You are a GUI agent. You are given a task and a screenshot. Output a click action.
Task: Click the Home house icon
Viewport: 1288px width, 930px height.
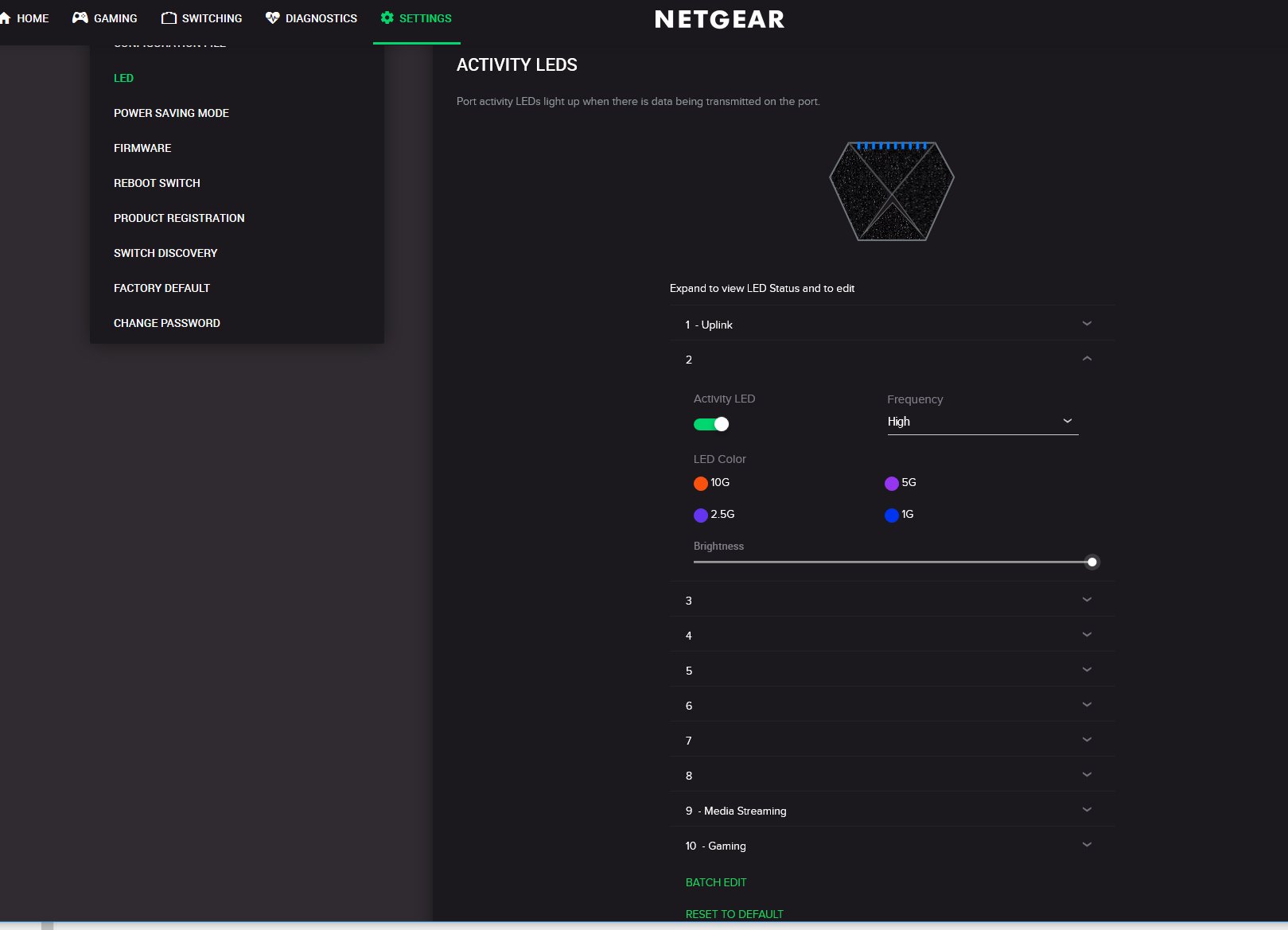[x=6, y=18]
